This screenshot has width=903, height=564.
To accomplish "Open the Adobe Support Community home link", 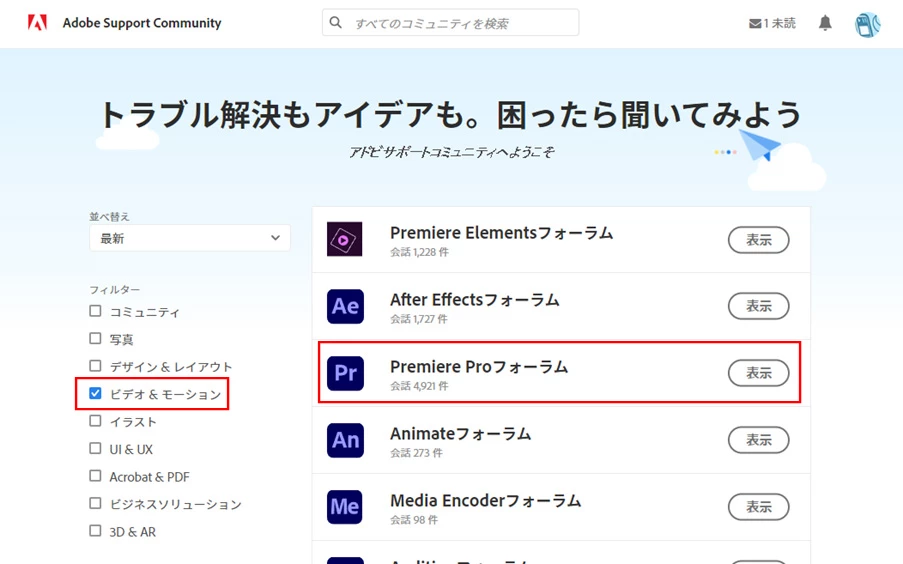I will (142, 23).
